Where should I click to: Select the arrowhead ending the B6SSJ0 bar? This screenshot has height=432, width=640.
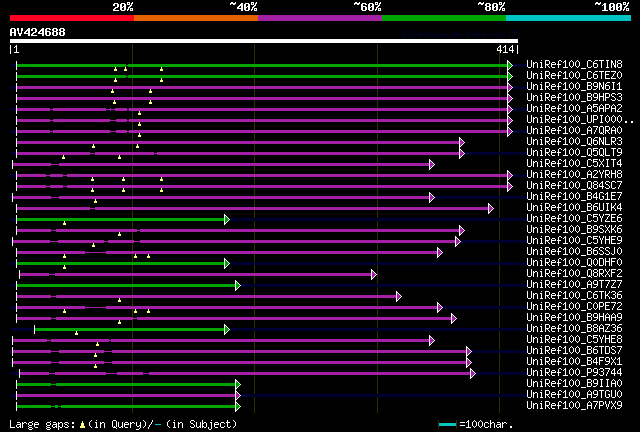440,253
